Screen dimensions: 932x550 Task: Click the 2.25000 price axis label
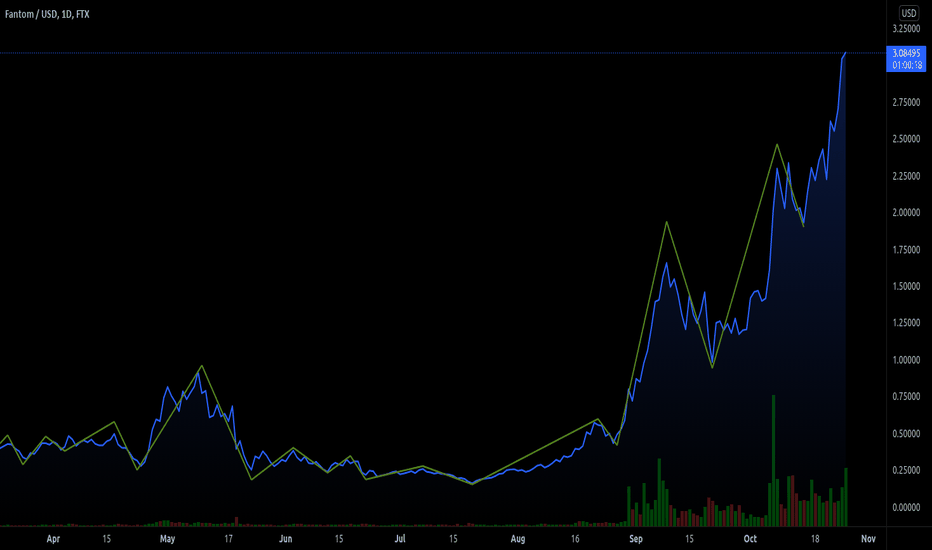[906, 176]
